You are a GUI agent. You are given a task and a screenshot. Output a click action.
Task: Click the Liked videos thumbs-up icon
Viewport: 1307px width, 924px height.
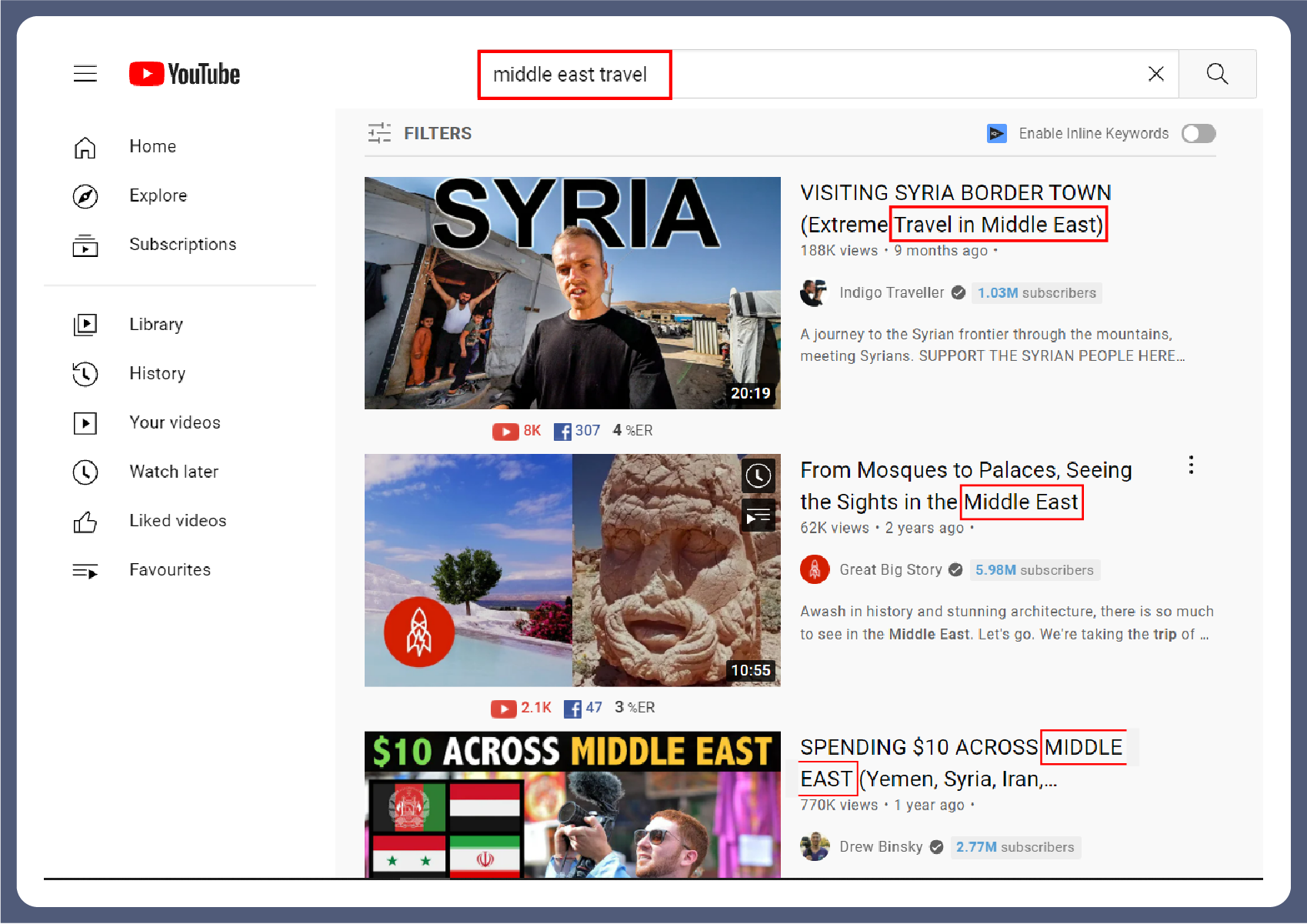point(85,522)
